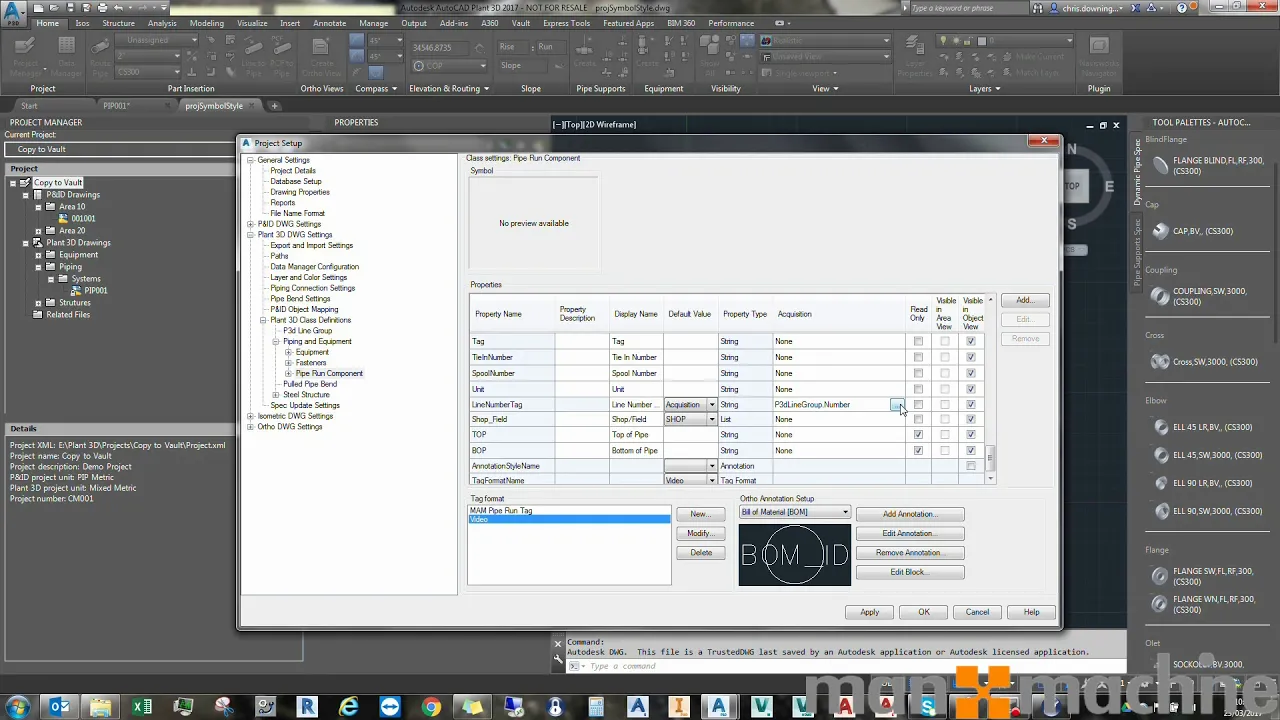1280x720 pixels.
Task: Choose the ELL 45 LR,BV elbow icon
Action: [x=1161, y=427]
